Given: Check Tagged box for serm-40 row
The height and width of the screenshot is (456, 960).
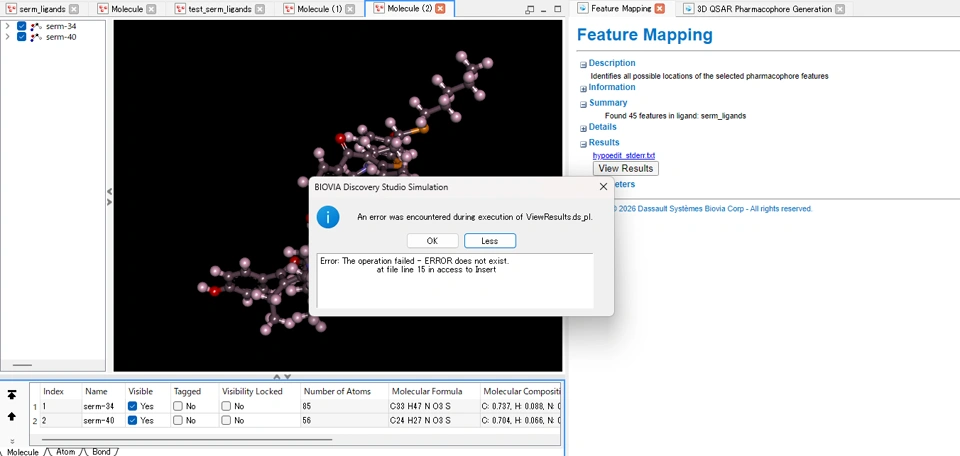Looking at the screenshot, I should 178,420.
